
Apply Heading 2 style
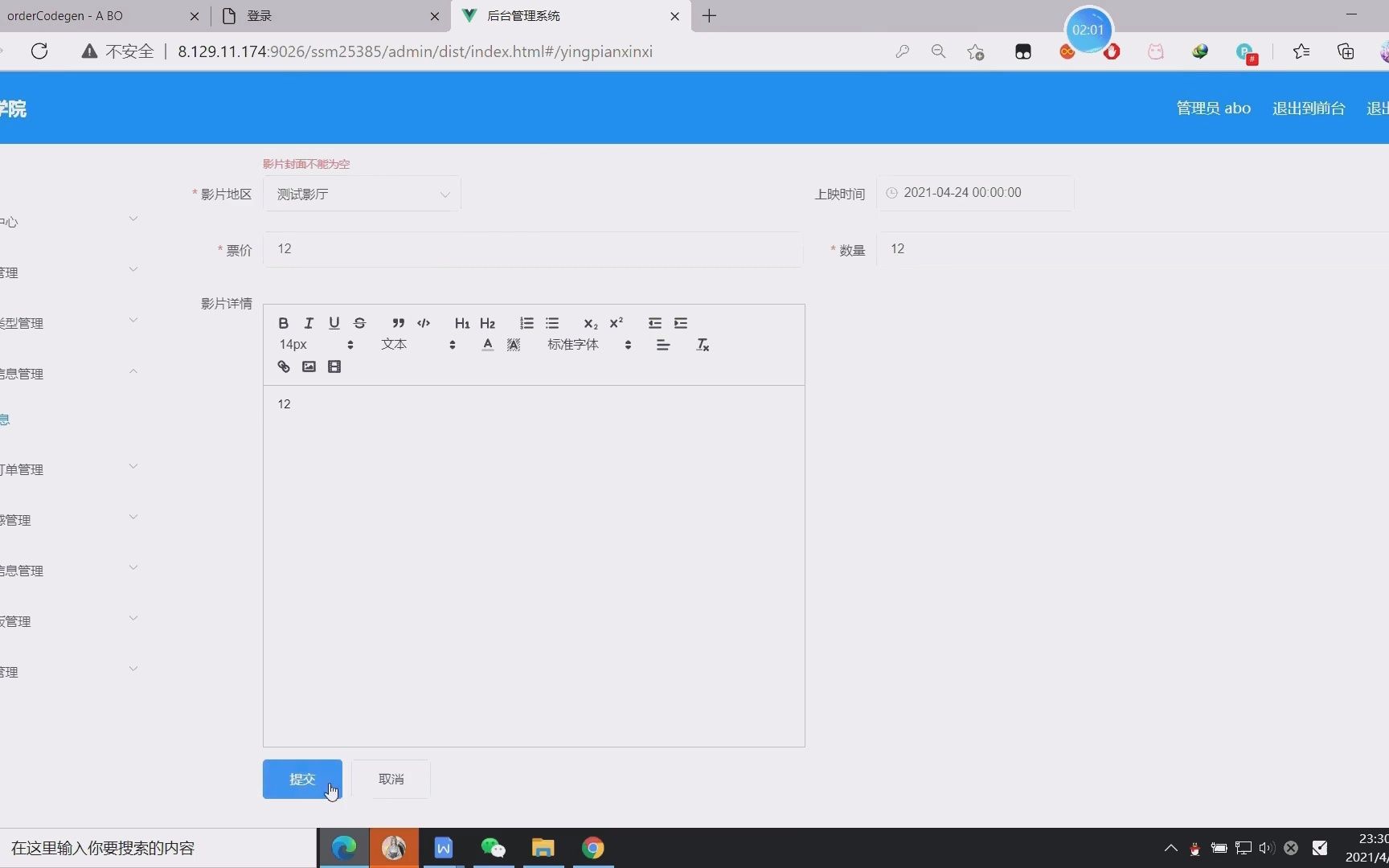[487, 323]
